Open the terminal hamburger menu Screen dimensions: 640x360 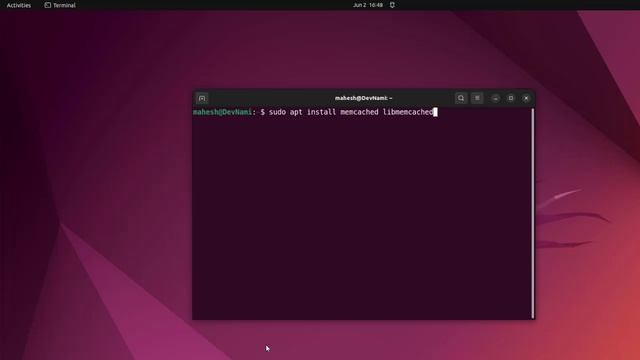(x=477, y=98)
